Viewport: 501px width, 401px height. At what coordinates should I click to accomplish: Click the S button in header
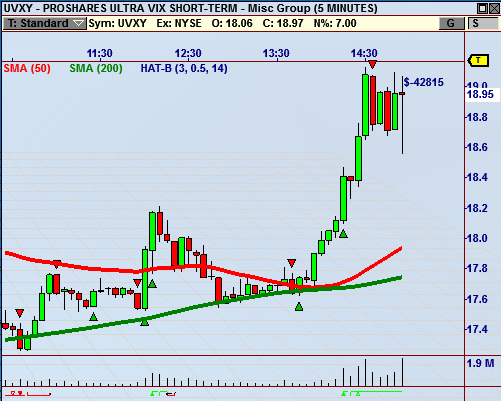pos(483,23)
